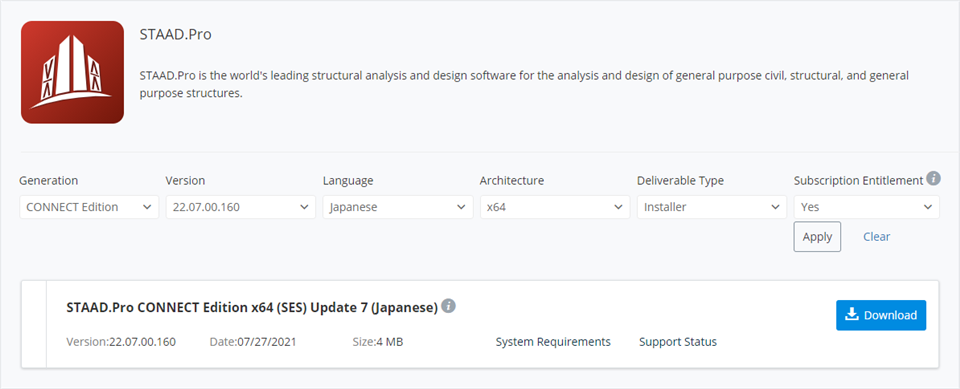
Task: Click the Deliverable Type filter label
Action: pos(680,181)
